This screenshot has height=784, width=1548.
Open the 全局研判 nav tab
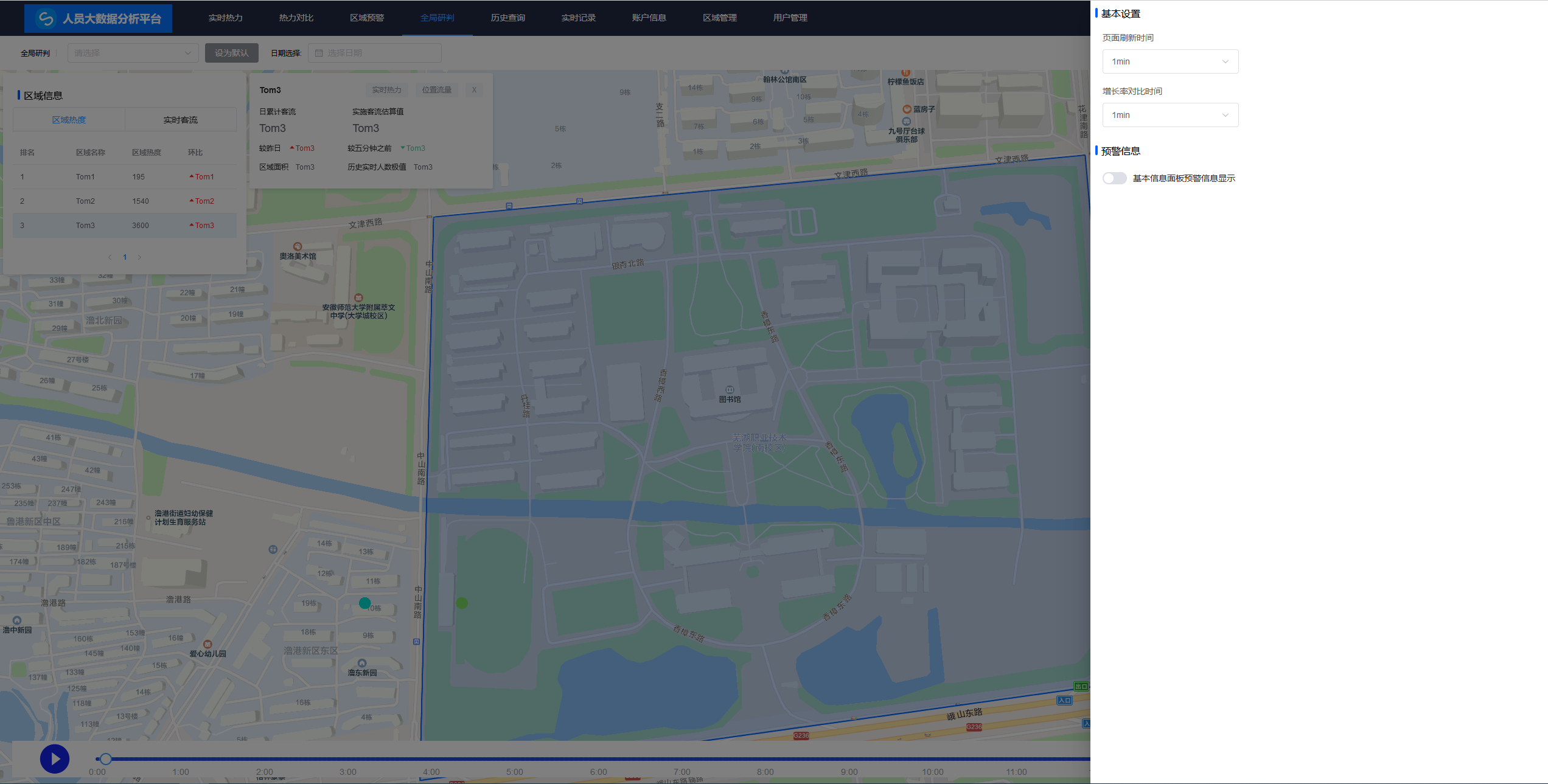click(438, 18)
